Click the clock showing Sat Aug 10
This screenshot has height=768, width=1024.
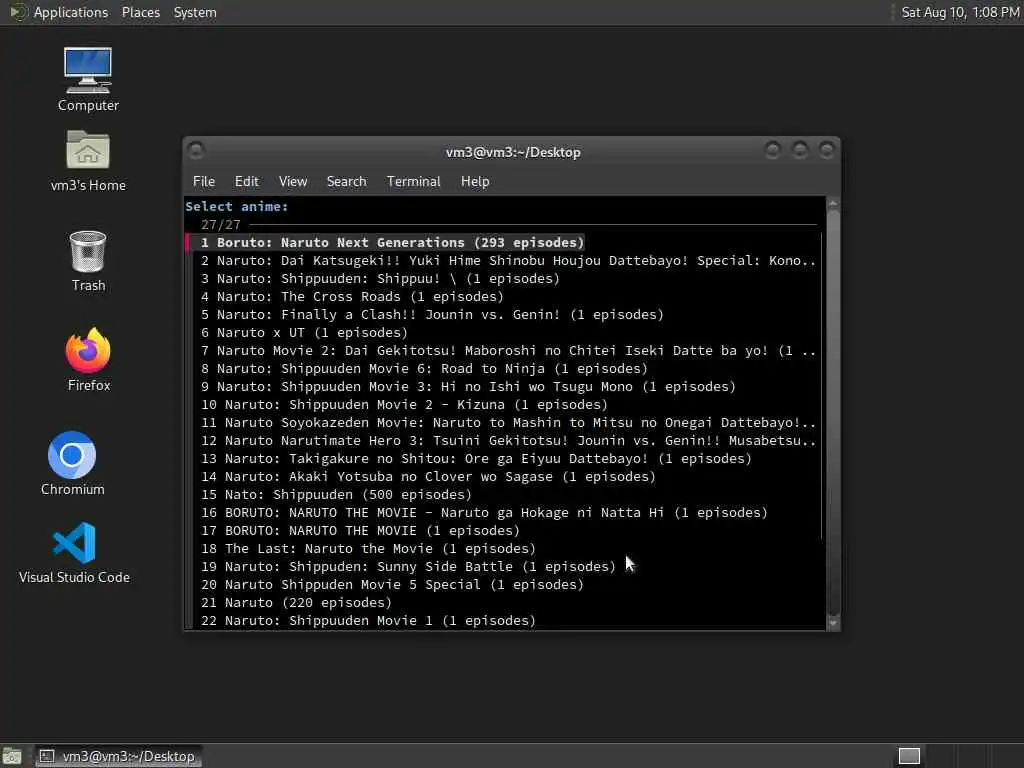(x=960, y=12)
